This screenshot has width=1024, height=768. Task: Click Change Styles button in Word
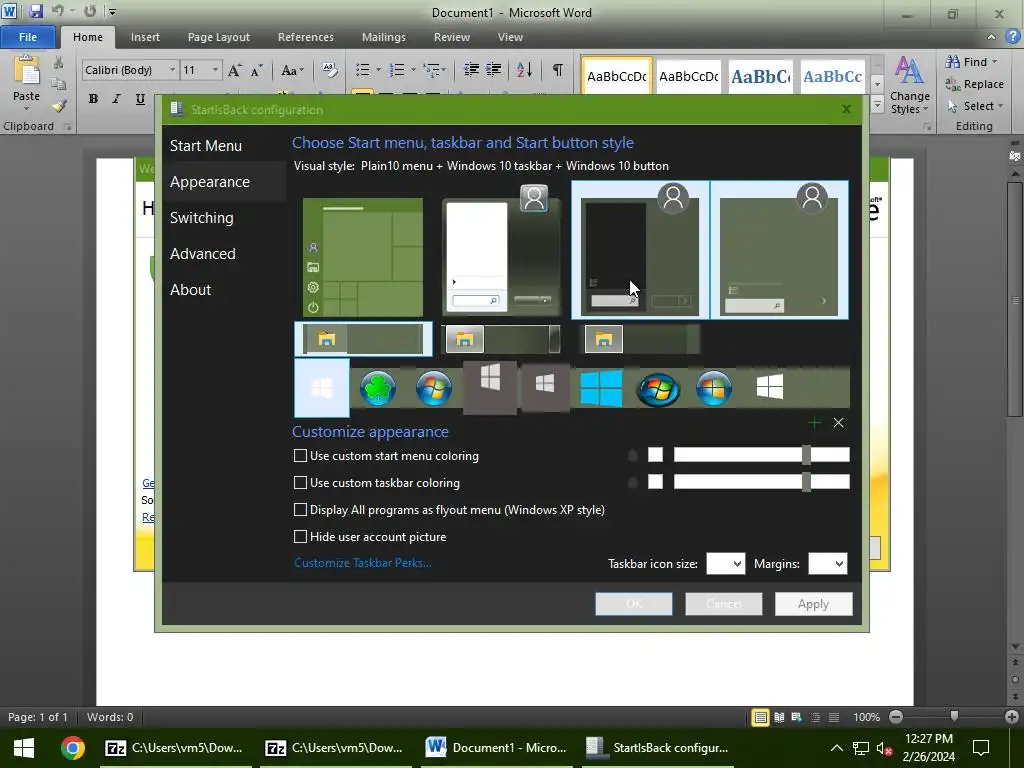pos(909,85)
